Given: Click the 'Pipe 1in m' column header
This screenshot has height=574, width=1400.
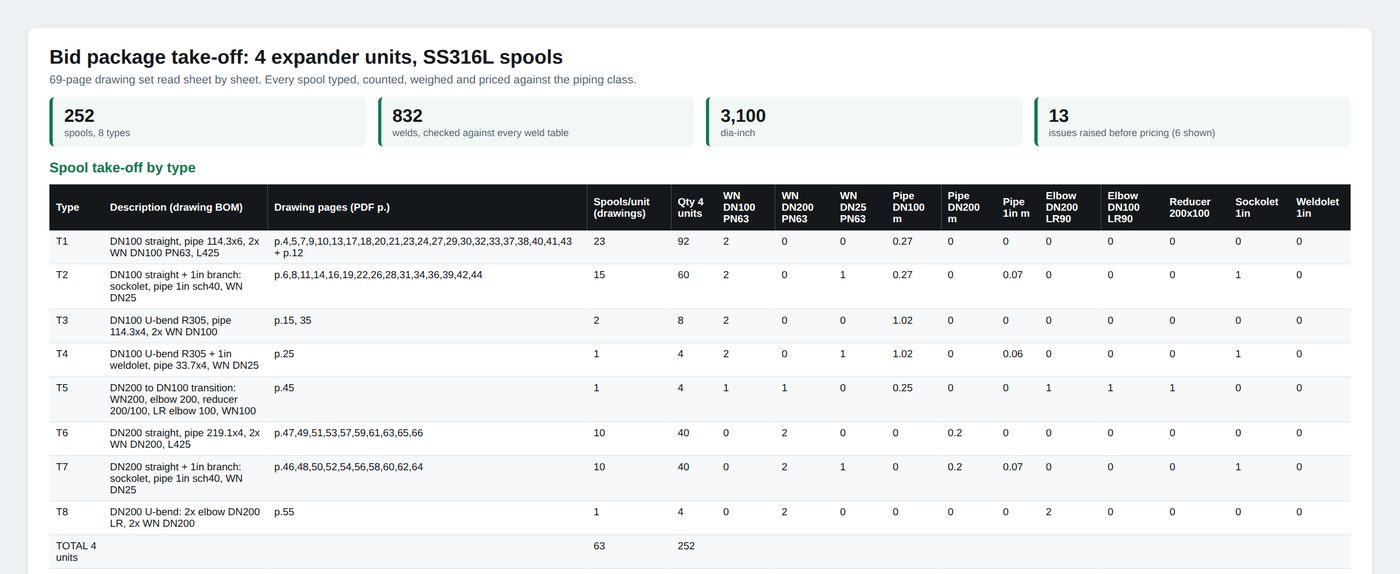Looking at the screenshot, I should tap(1016, 207).
